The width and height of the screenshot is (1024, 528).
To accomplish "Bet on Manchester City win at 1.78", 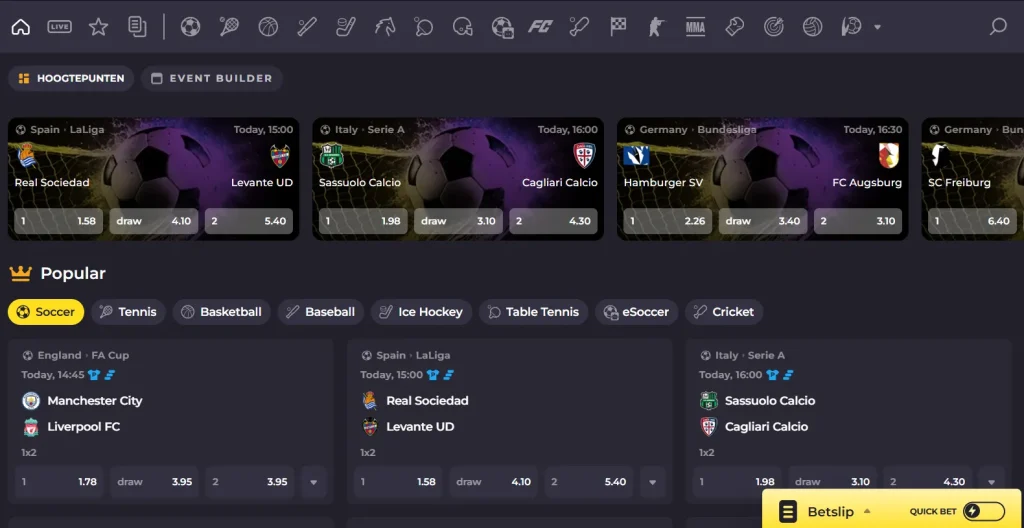I will pyautogui.click(x=59, y=482).
